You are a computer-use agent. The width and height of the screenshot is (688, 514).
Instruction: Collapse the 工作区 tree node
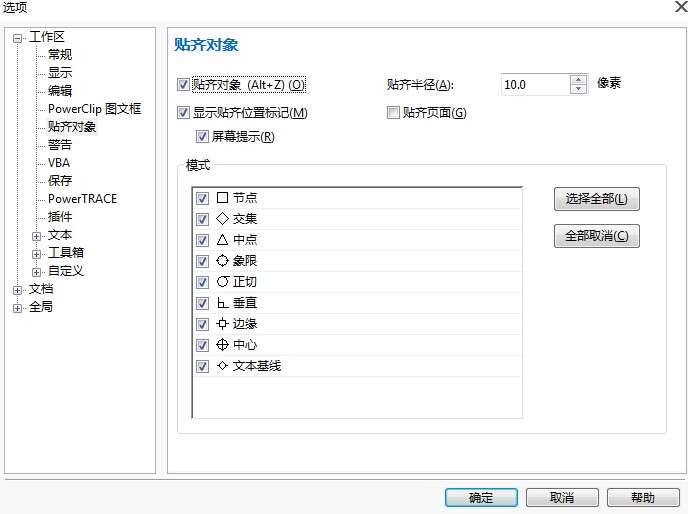18,38
